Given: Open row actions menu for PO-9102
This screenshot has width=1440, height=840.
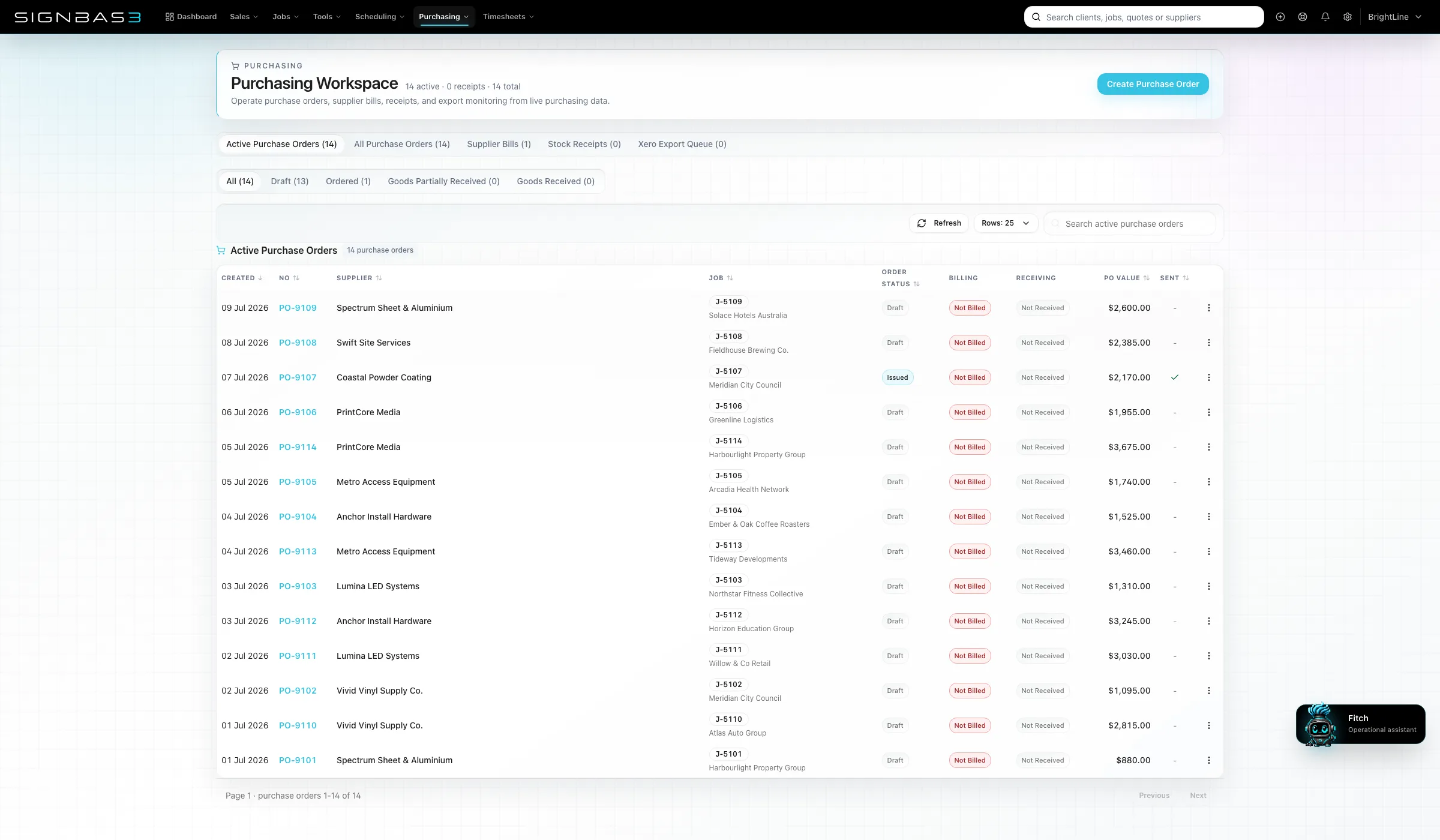Looking at the screenshot, I should pyautogui.click(x=1209, y=691).
